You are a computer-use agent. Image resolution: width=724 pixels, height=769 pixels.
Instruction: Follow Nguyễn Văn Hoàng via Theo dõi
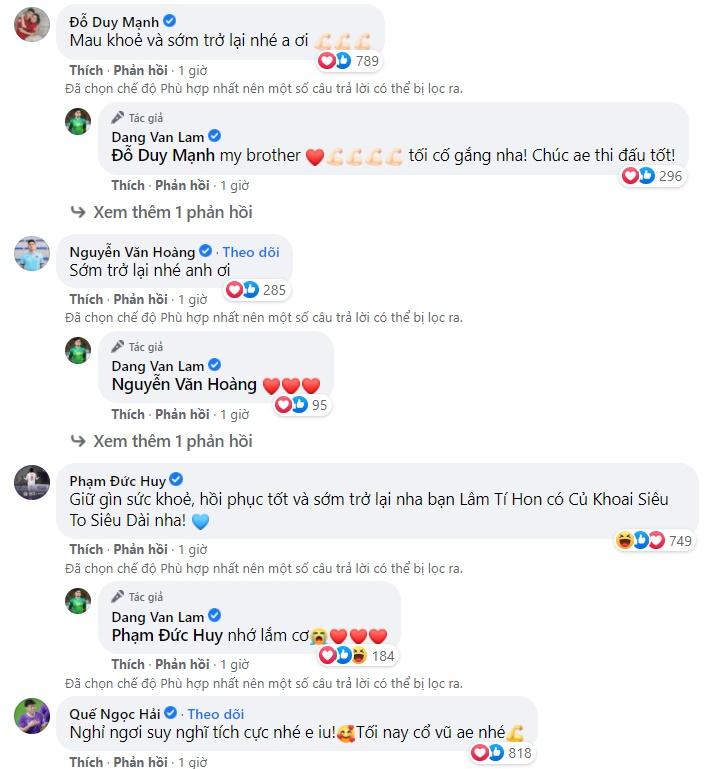(x=251, y=252)
